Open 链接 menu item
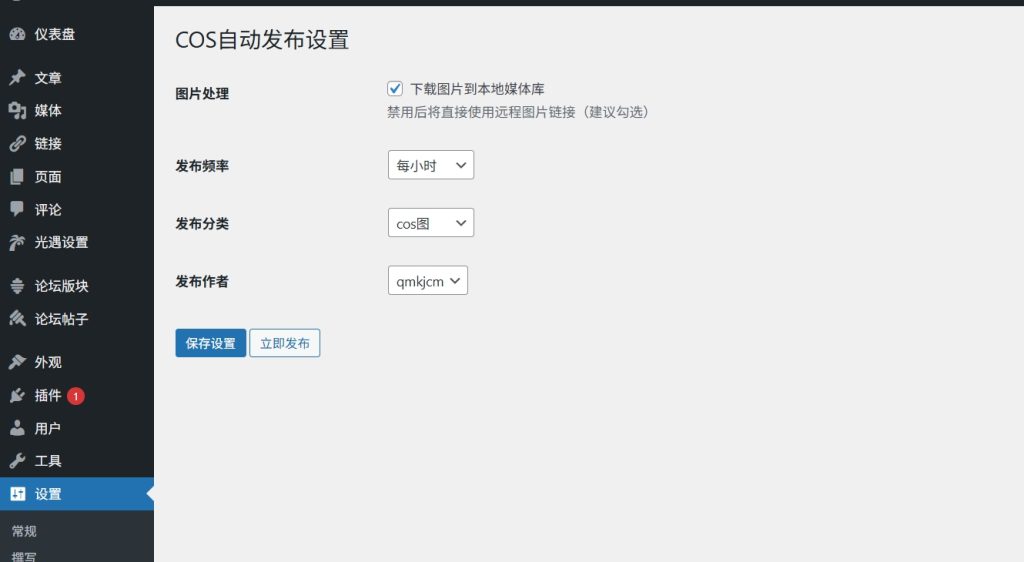Screen dimensions: 1024x562 (x=76, y=144)
